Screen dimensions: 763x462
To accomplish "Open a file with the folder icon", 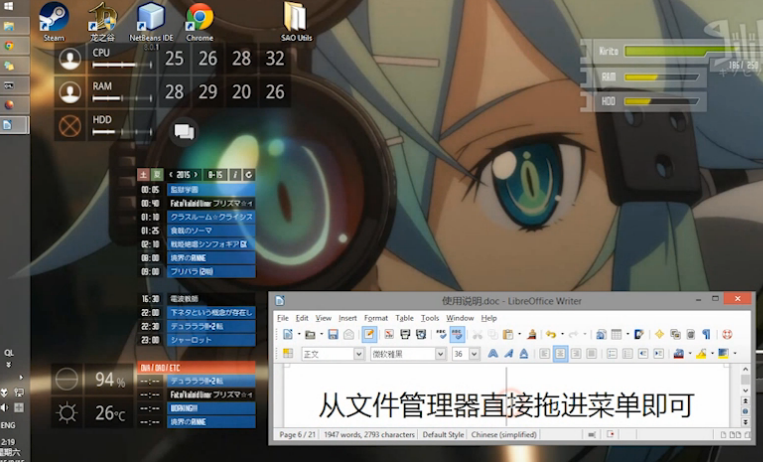I will click(310, 334).
